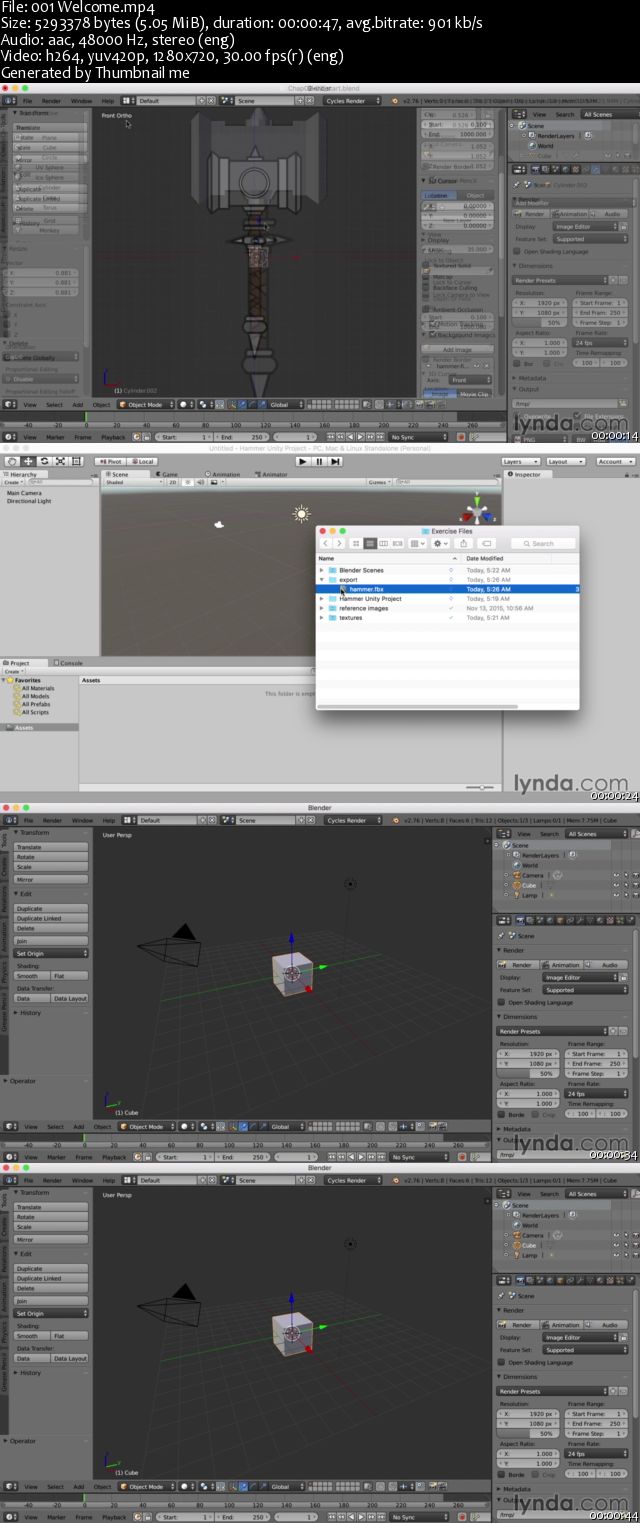This screenshot has width=640, height=1523.
Task: Open Set Origin dropdown in the 00:00:34 Blender frame
Action: [x=51, y=953]
